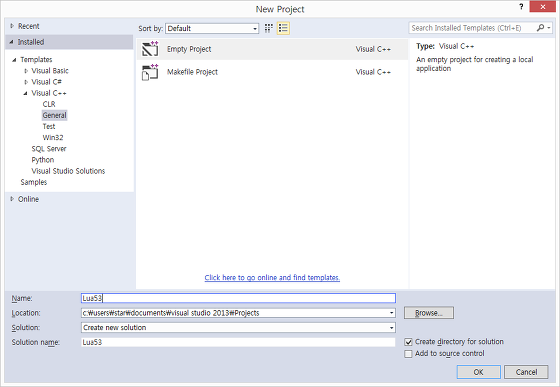Expand the Online section

tap(12, 199)
